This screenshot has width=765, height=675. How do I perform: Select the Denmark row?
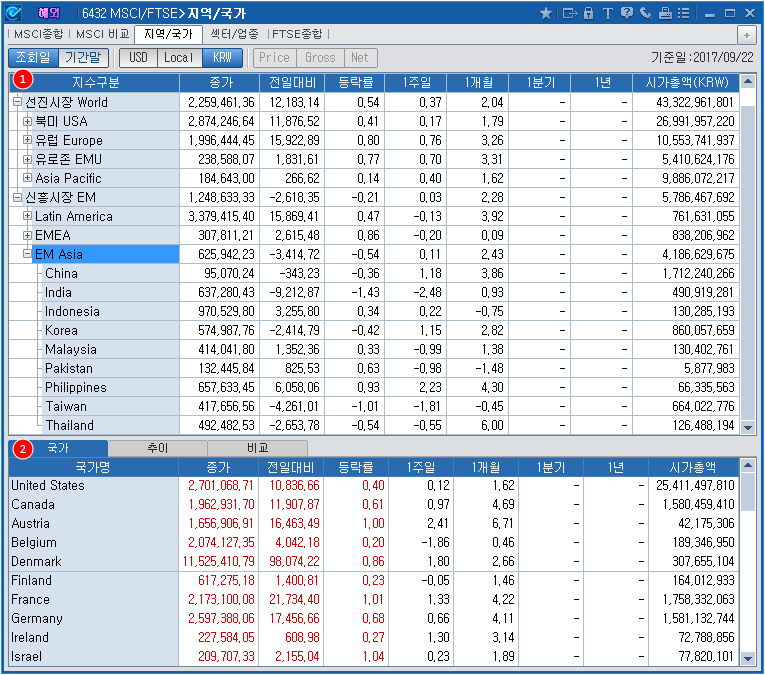[374, 561]
